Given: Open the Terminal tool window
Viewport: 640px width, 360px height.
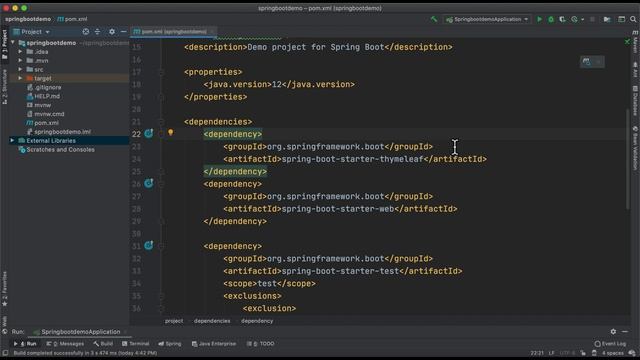Looking at the screenshot, I should [136, 344].
